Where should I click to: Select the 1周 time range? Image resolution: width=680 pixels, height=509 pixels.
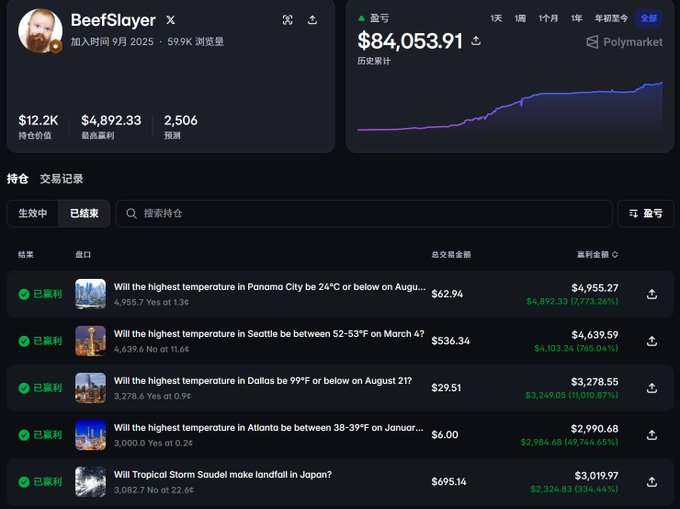tap(520, 18)
